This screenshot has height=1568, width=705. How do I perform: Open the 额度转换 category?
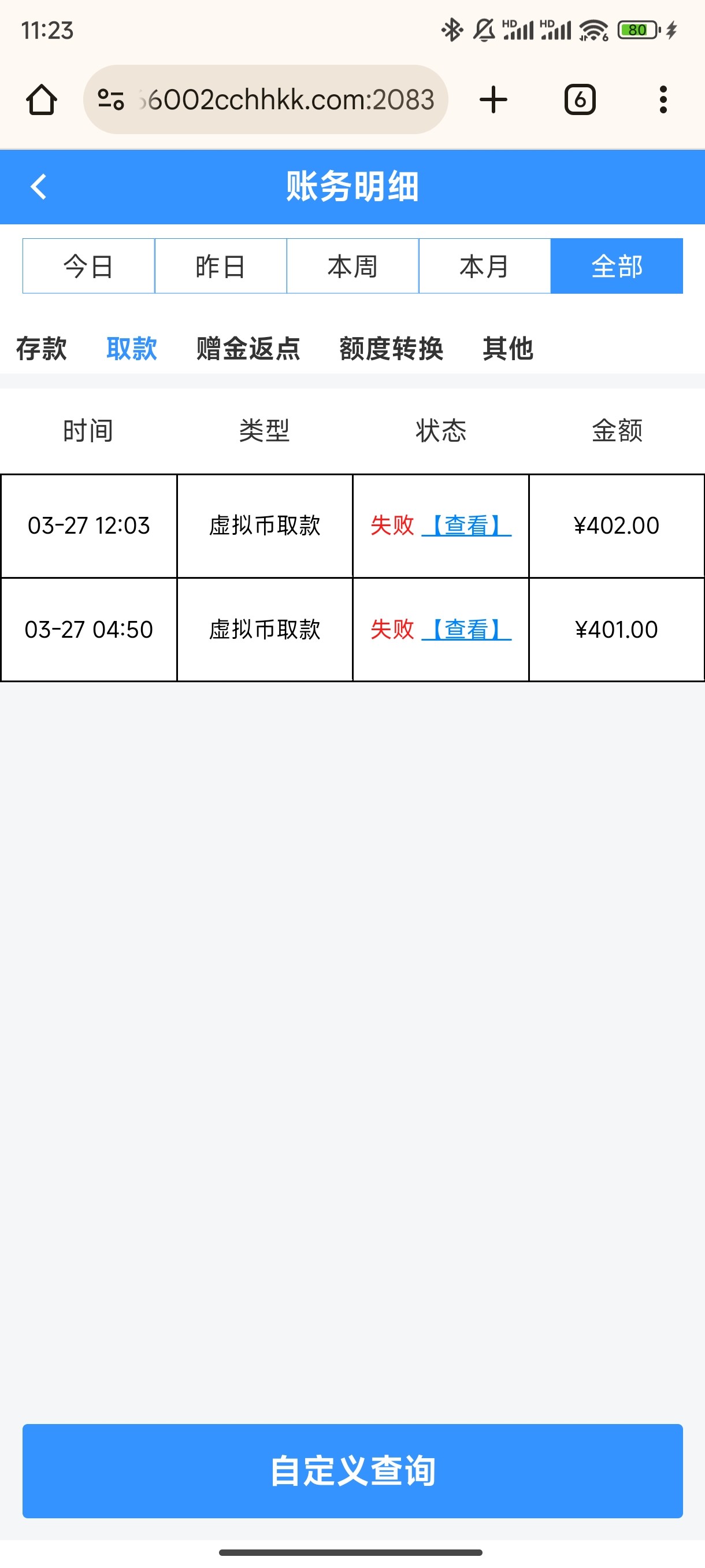391,349
